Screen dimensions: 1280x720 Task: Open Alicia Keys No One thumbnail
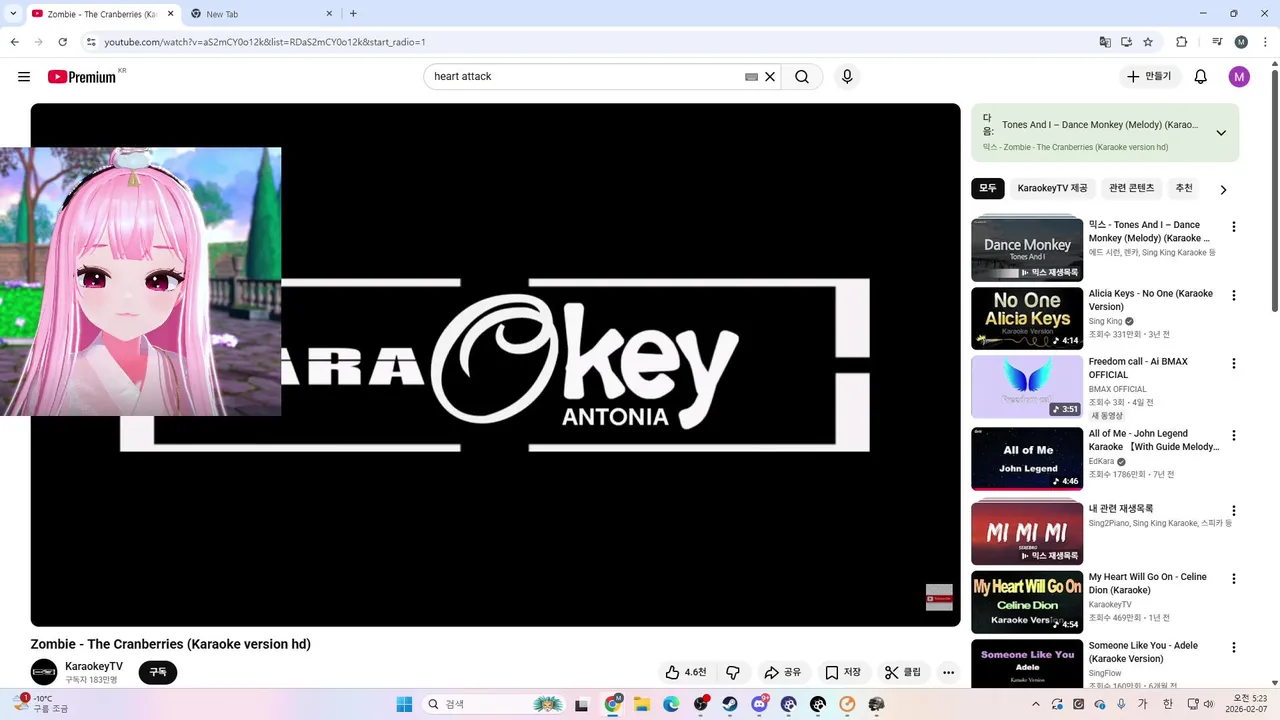[1027, 318]
